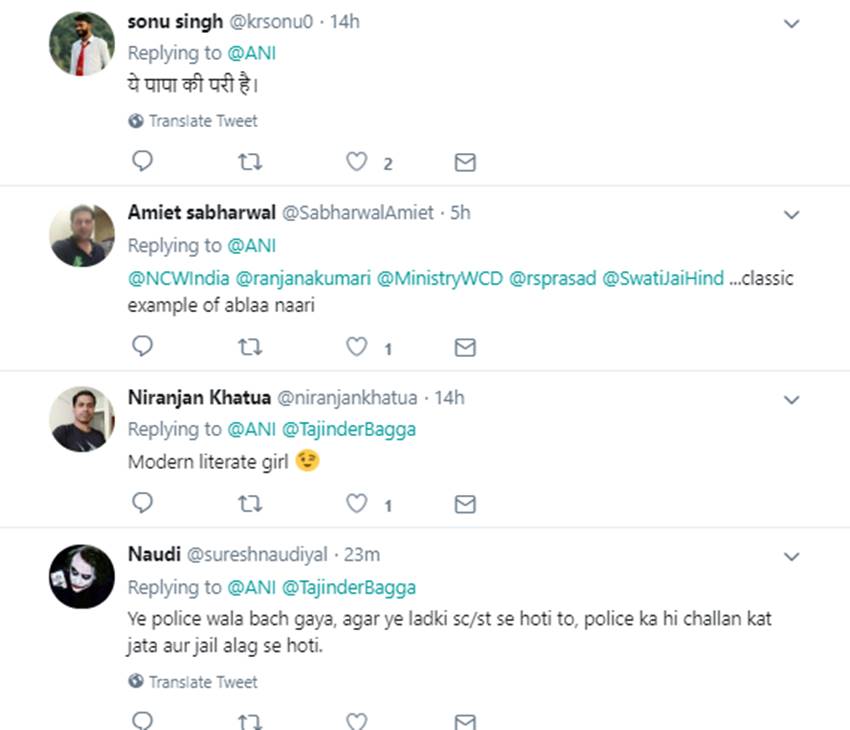The height and width of the screenshot is (730, 850).
Task: Reply to sonu singh's tweet
Action: click(x=143, y=161)
